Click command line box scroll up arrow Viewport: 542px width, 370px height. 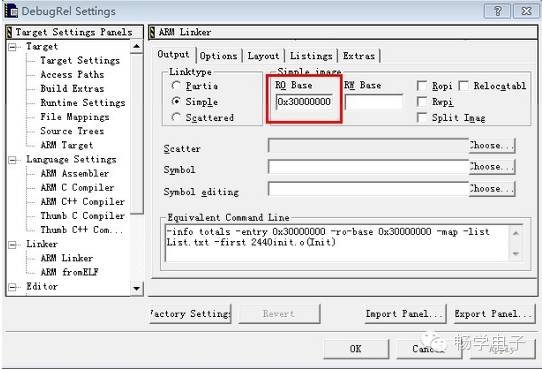coord(516,233)
